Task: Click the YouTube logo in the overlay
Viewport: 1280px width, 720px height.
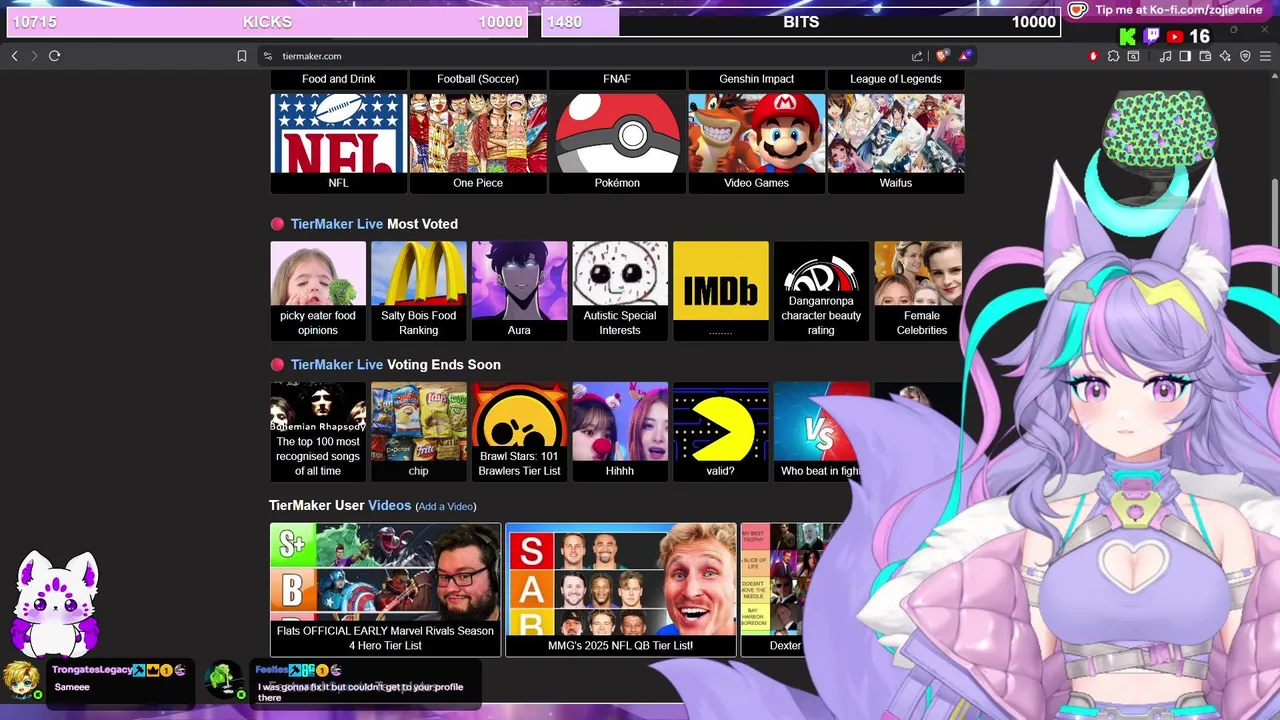Action: pos(1174,37)
